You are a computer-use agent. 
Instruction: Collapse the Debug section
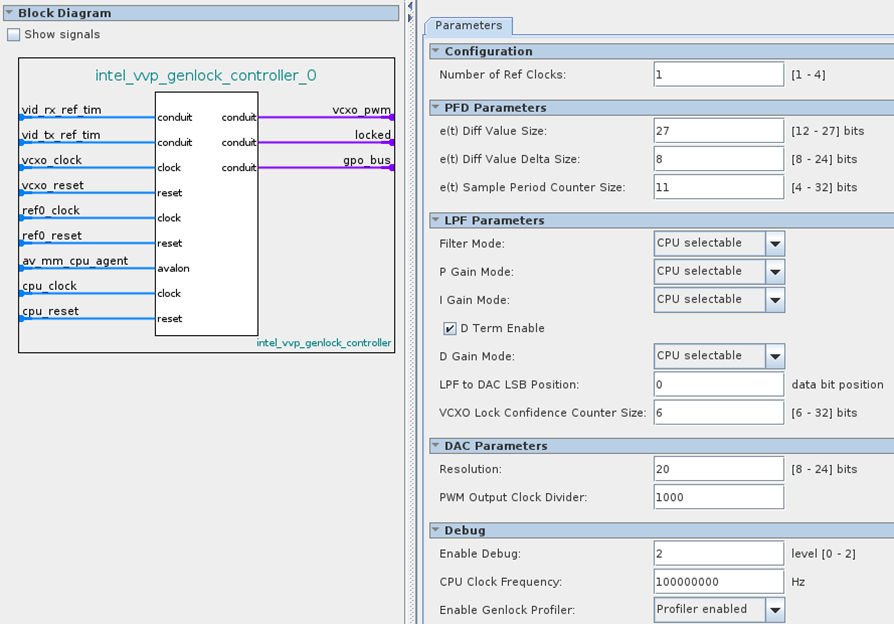point(435,530)
